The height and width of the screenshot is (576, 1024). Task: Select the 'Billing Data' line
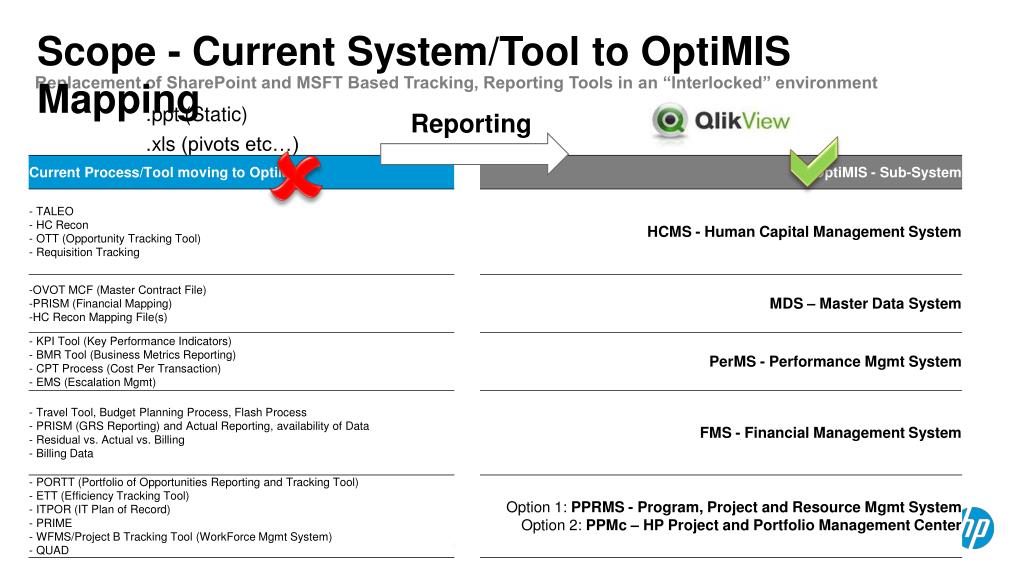[x=61, y=453]
